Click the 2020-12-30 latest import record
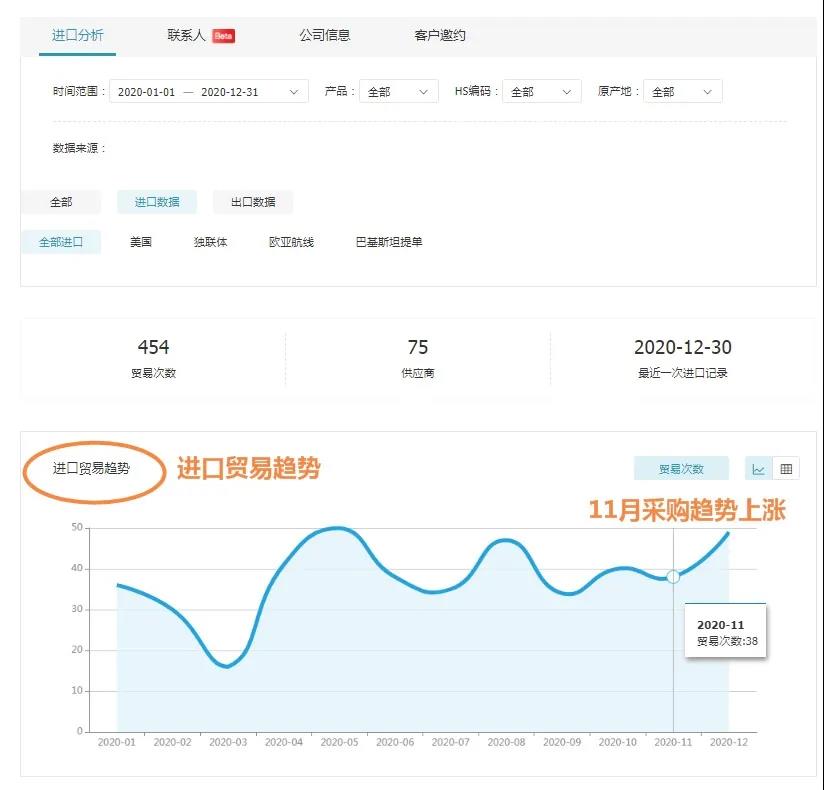 683,358
